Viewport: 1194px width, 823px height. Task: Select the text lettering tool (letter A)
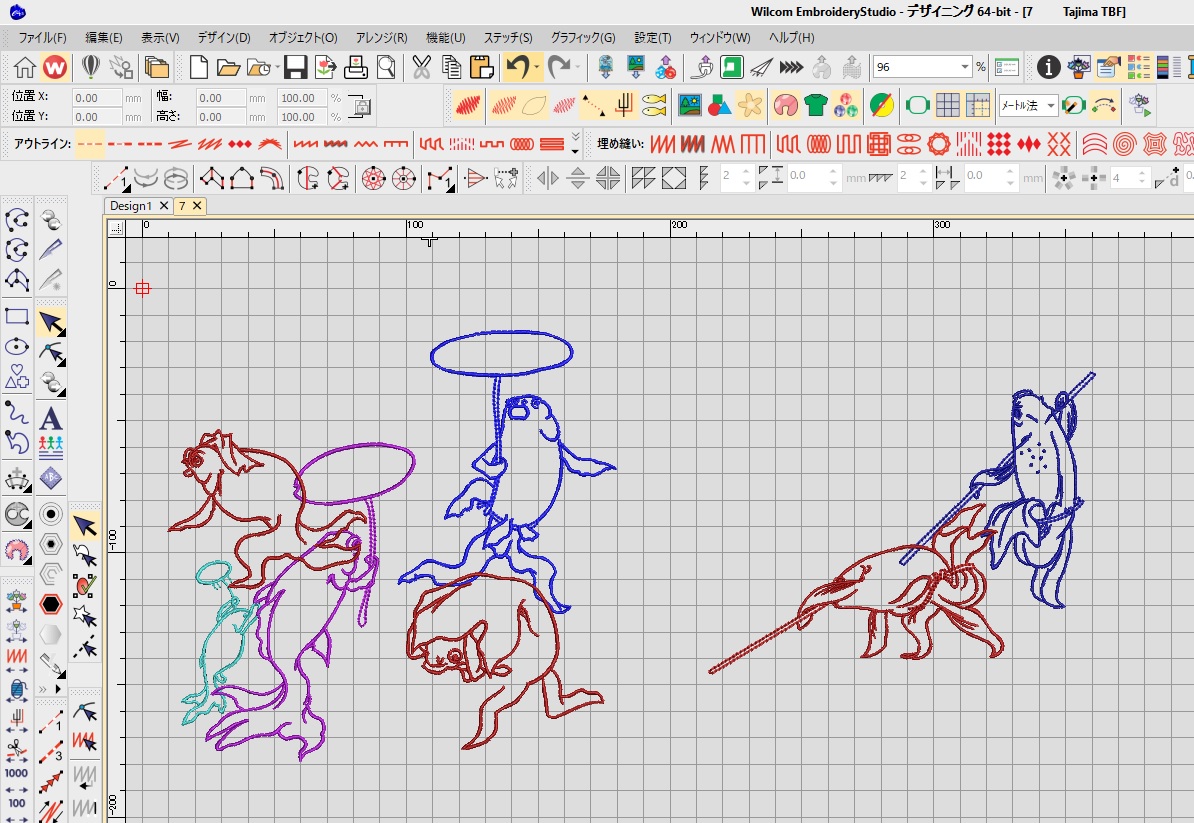tap(51, 418)
